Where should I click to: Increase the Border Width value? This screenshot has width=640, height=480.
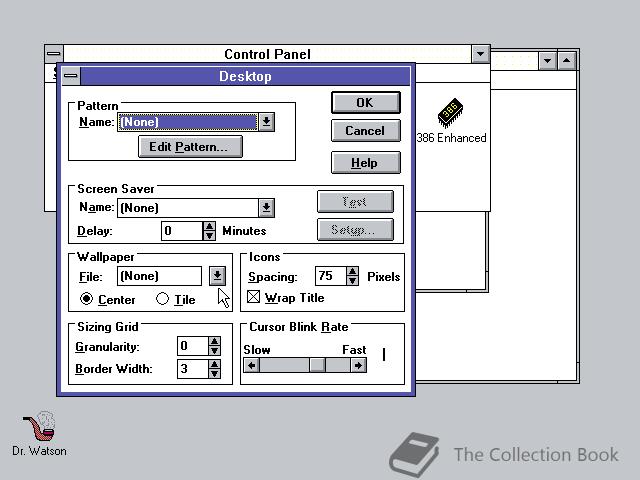(215, 364)
